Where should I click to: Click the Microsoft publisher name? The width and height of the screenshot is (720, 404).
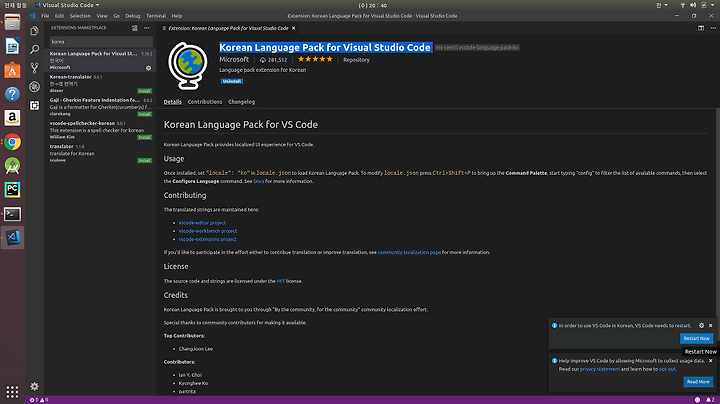pos(234,59)
